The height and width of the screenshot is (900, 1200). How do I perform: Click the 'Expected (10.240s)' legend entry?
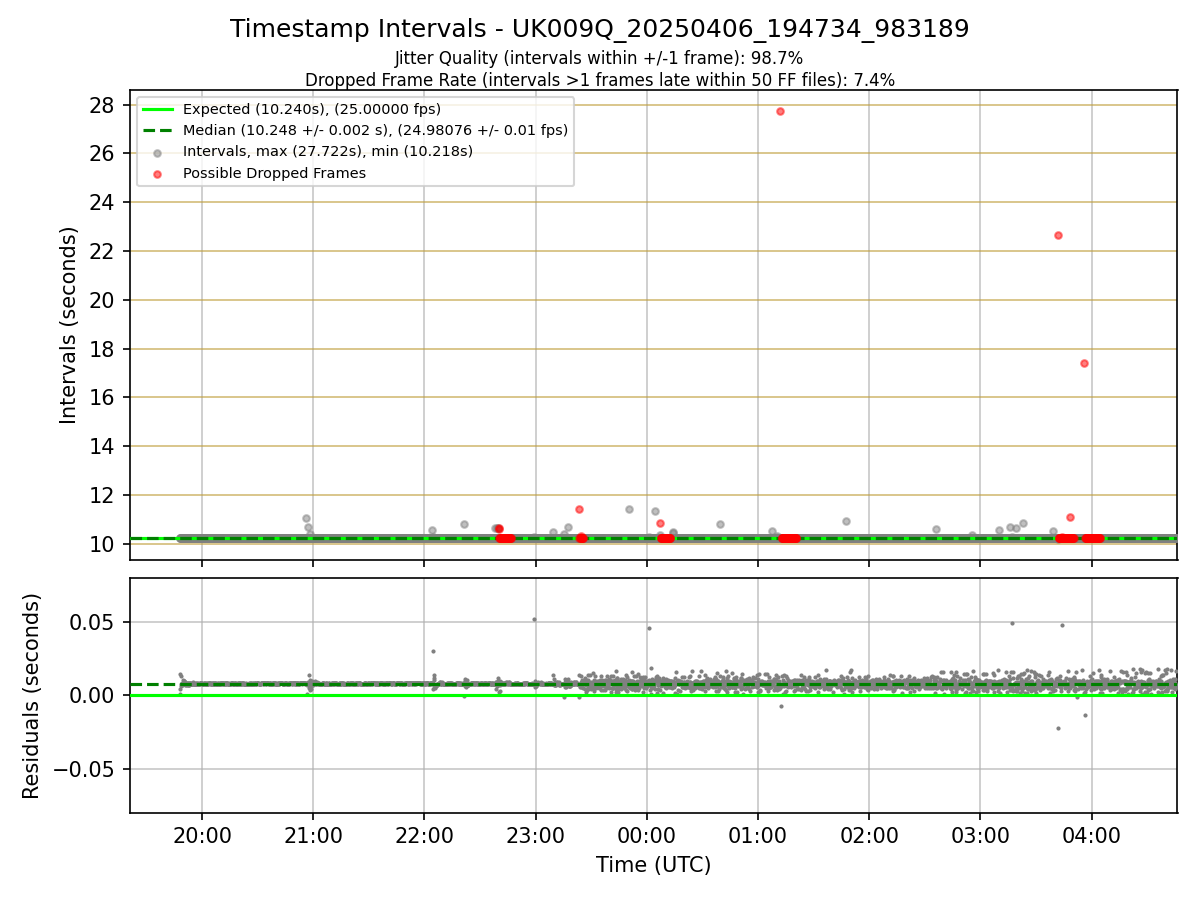(312, 109)
